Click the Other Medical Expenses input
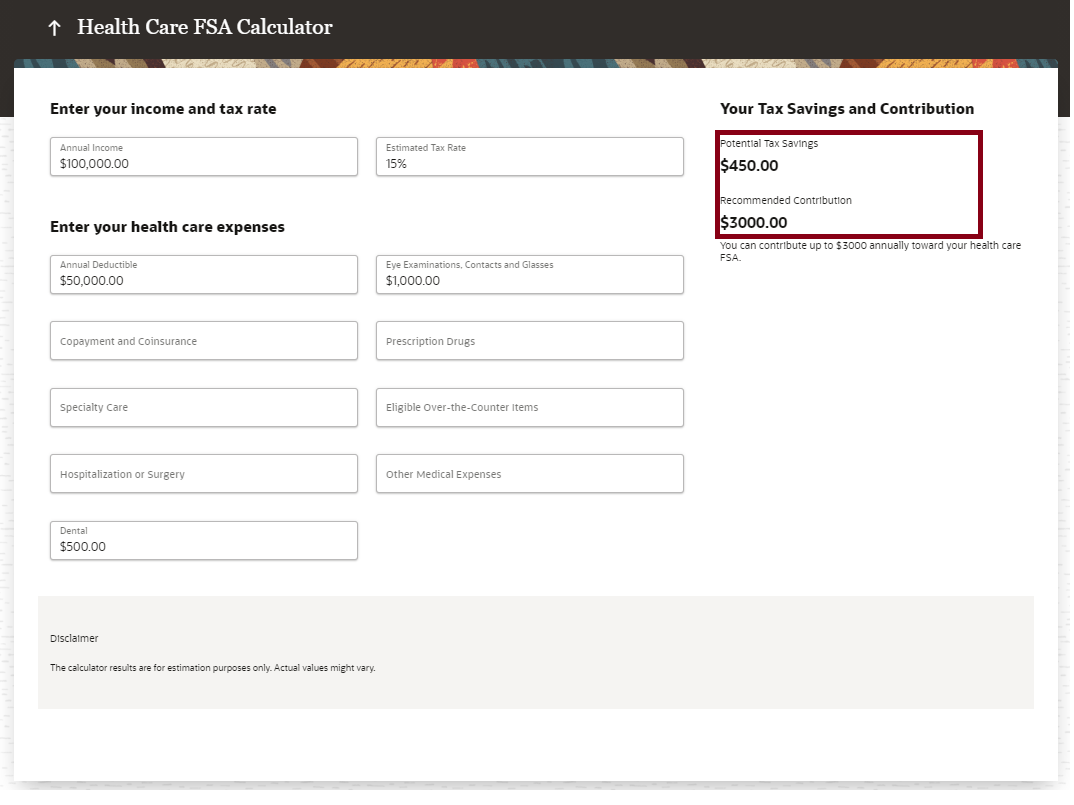This screenshot has width=1074, height=805. pyautogui.click(x=529, y=474)
